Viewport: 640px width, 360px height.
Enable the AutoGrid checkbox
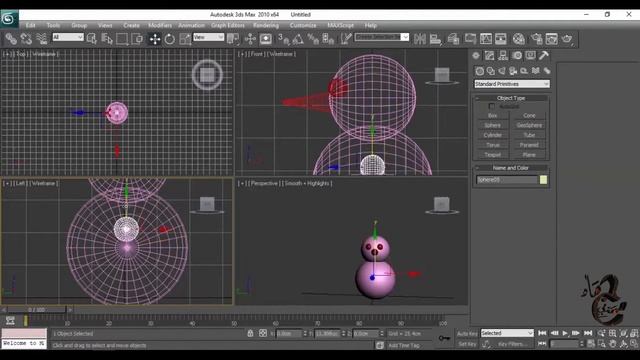(492, 107)
